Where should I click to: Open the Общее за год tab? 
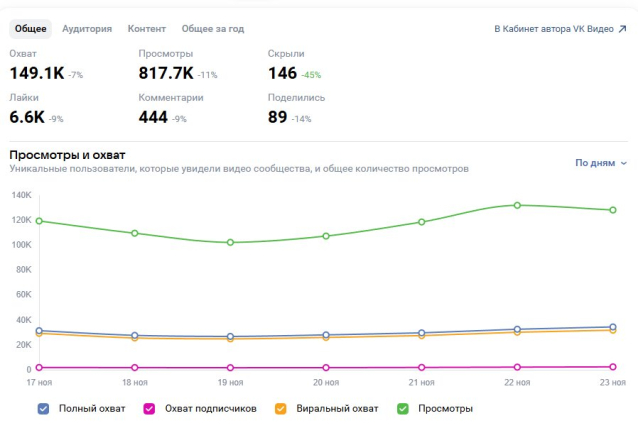point(213,29)
